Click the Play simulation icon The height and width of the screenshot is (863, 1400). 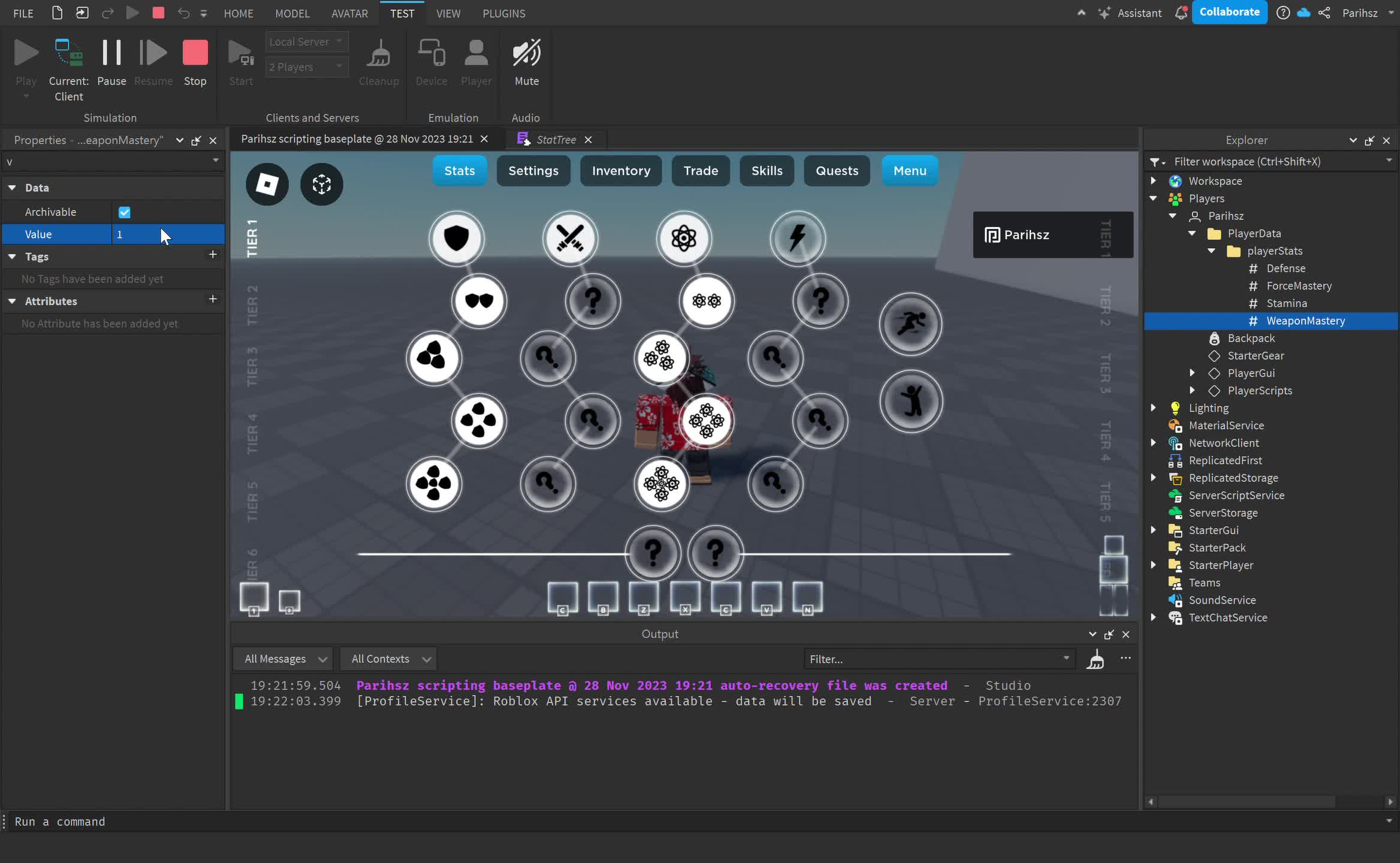[x=26, y=53]
